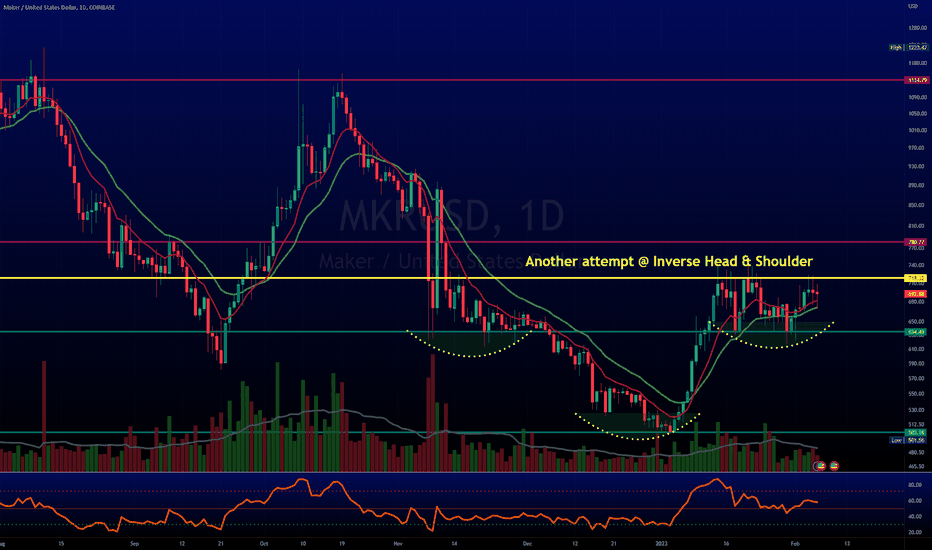Select the 'Another attempt @ Inverse Head & Shoulder' text annotation
Screen dimensions: 932x550
point(669,261)
